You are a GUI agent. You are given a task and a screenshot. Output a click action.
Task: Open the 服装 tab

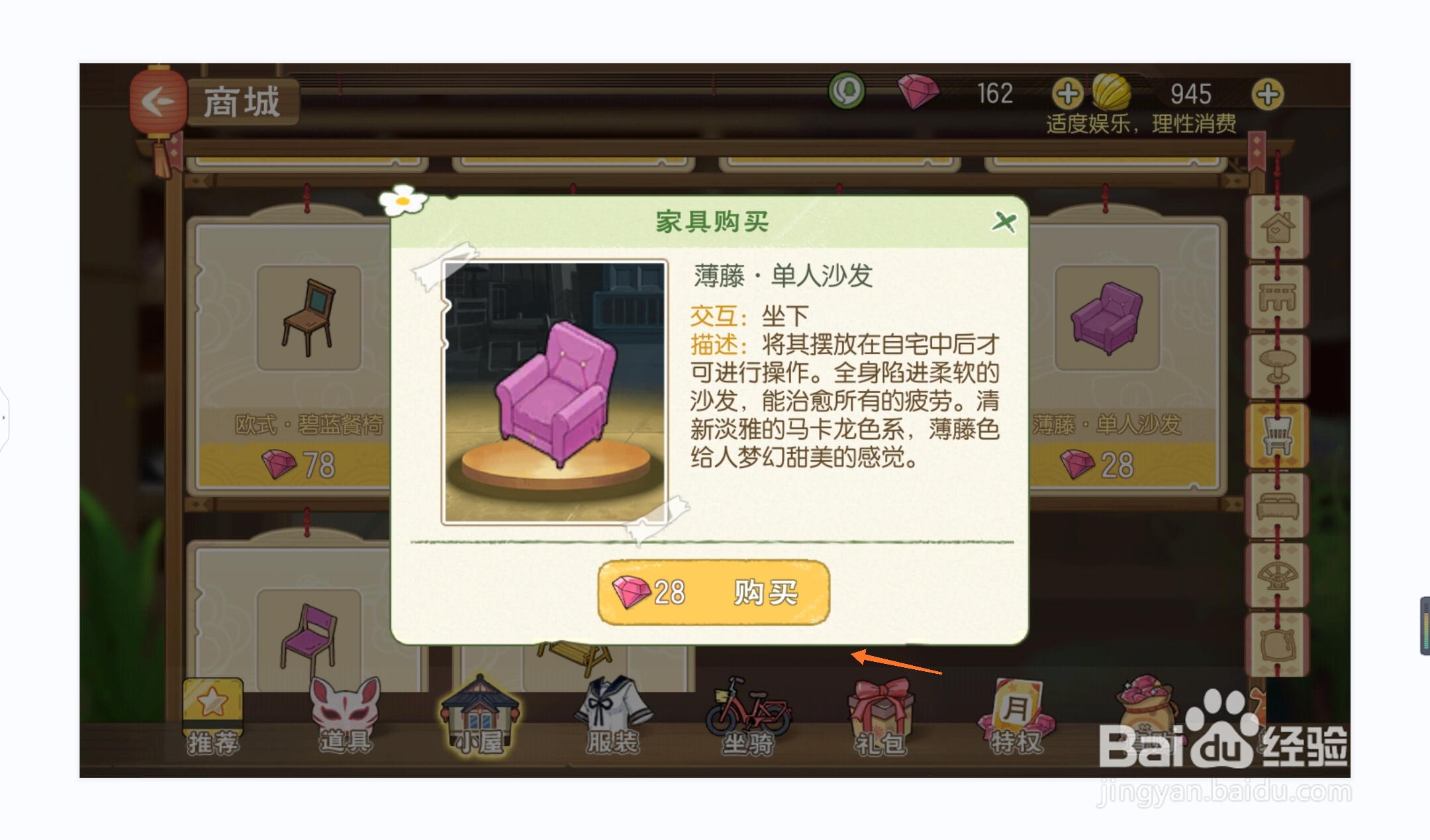pyautogui.click(x=613, y=717)
